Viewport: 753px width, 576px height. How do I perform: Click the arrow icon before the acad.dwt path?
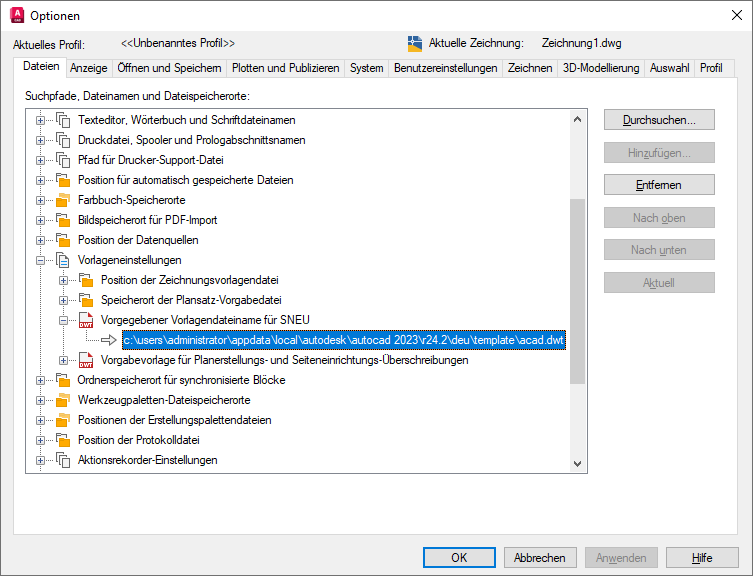(x=109, y=340)
